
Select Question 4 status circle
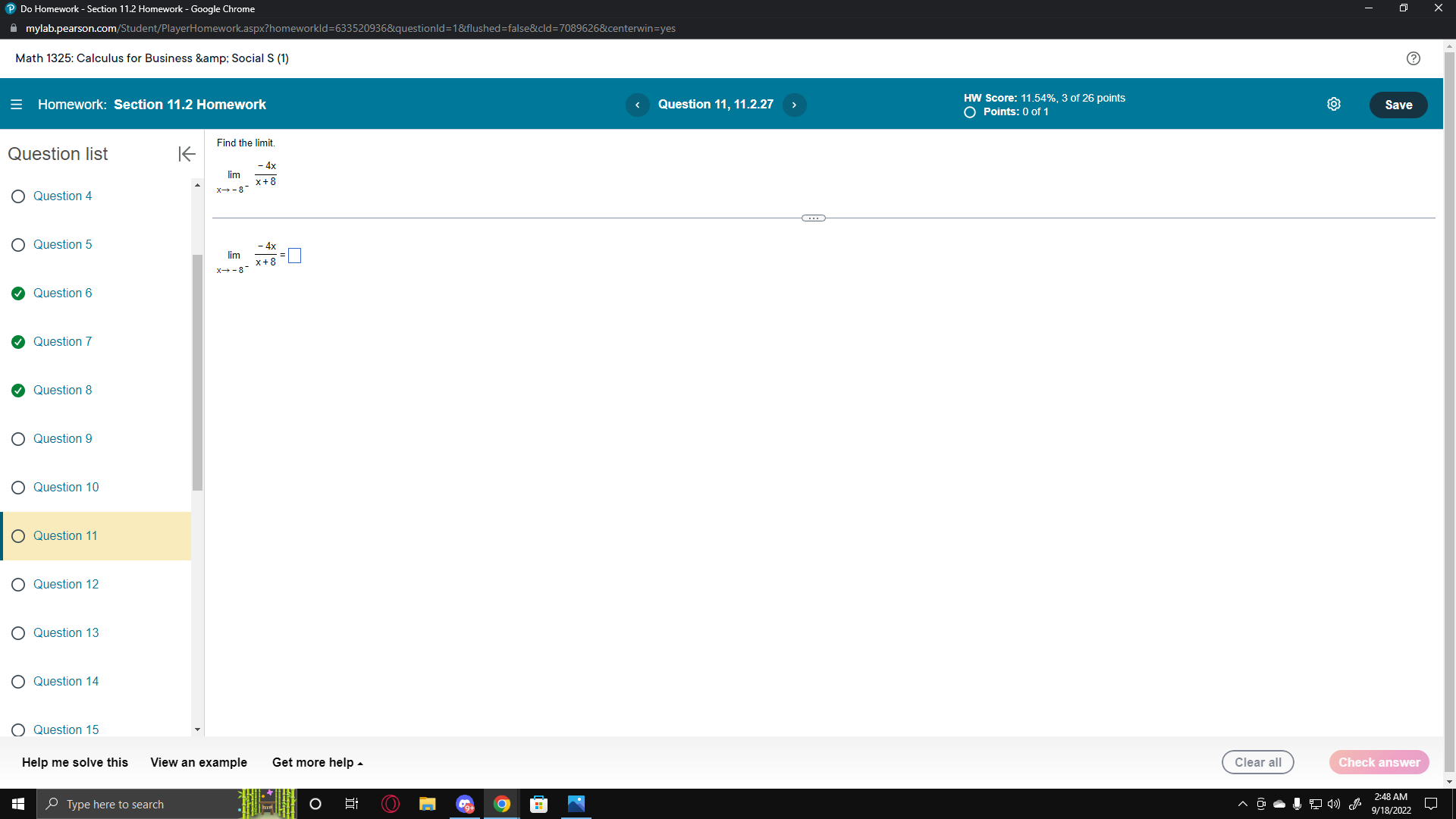coord(18,196)
